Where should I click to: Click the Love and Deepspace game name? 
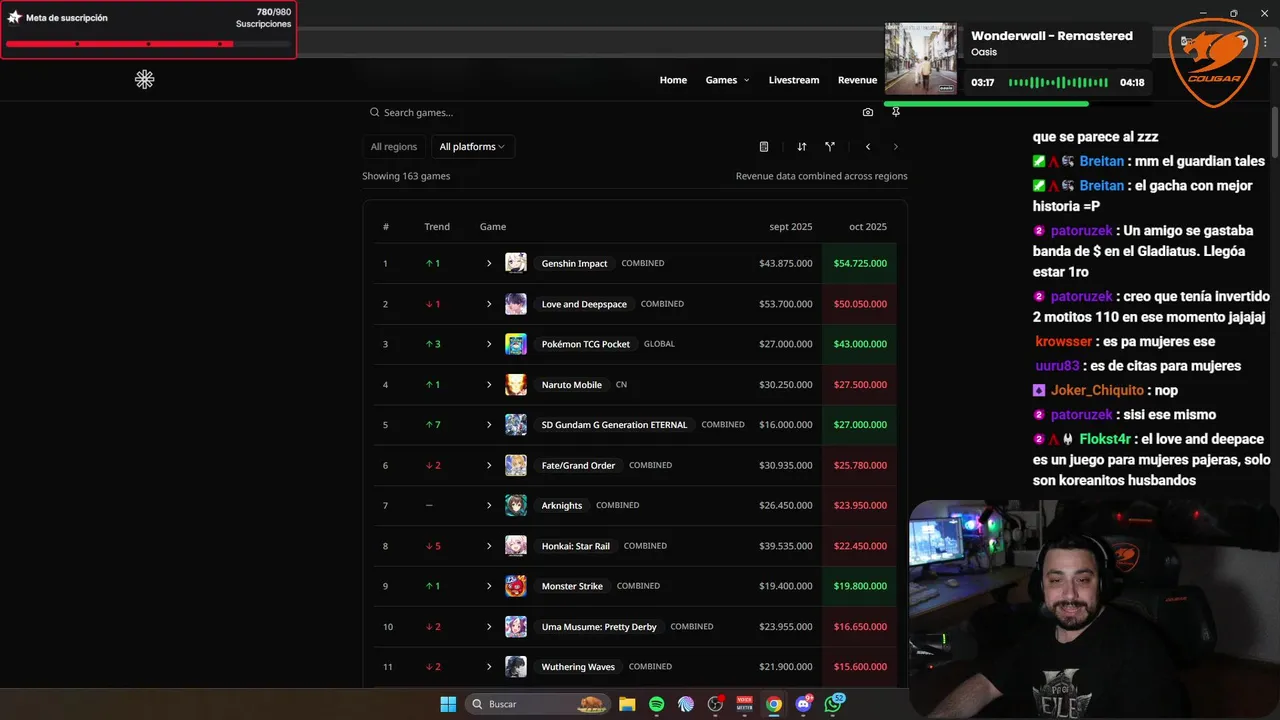pos(584,304)
